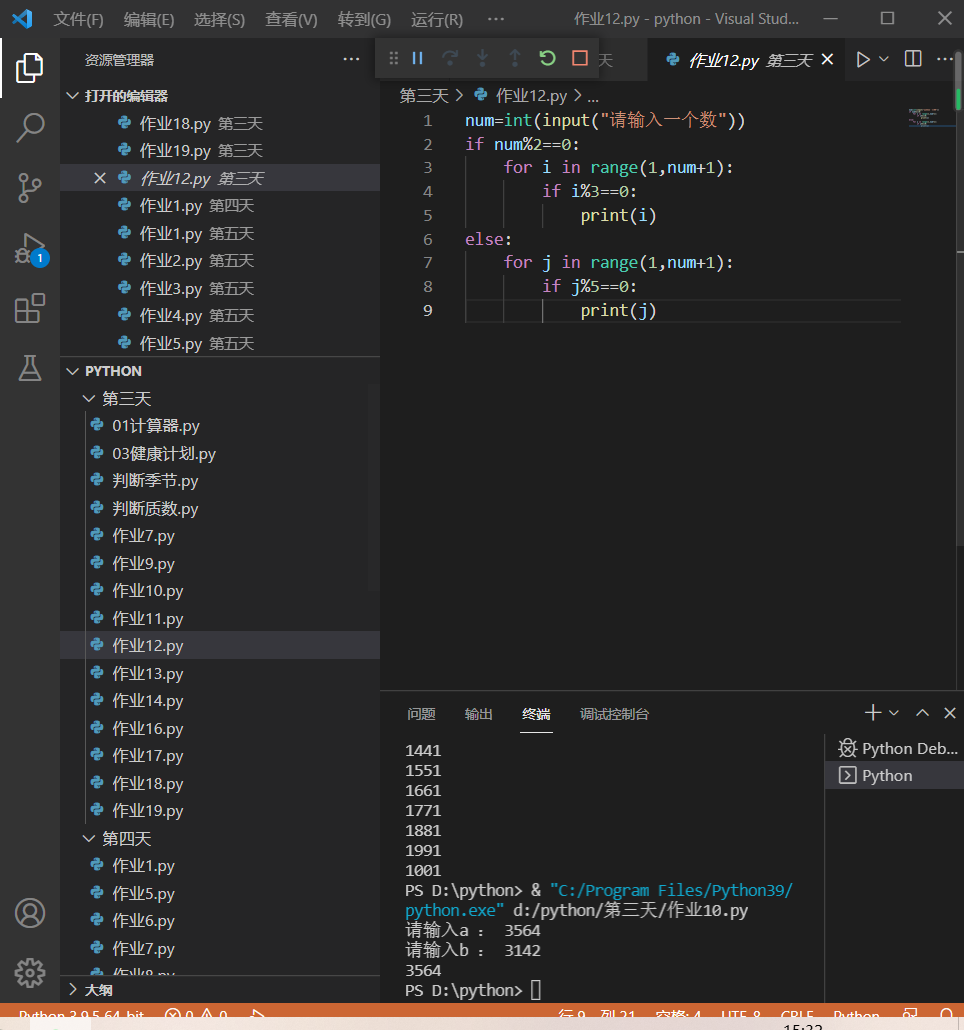Open the Extensions view
Viewport: 964px width, 1030px height.
pos(30,308)
